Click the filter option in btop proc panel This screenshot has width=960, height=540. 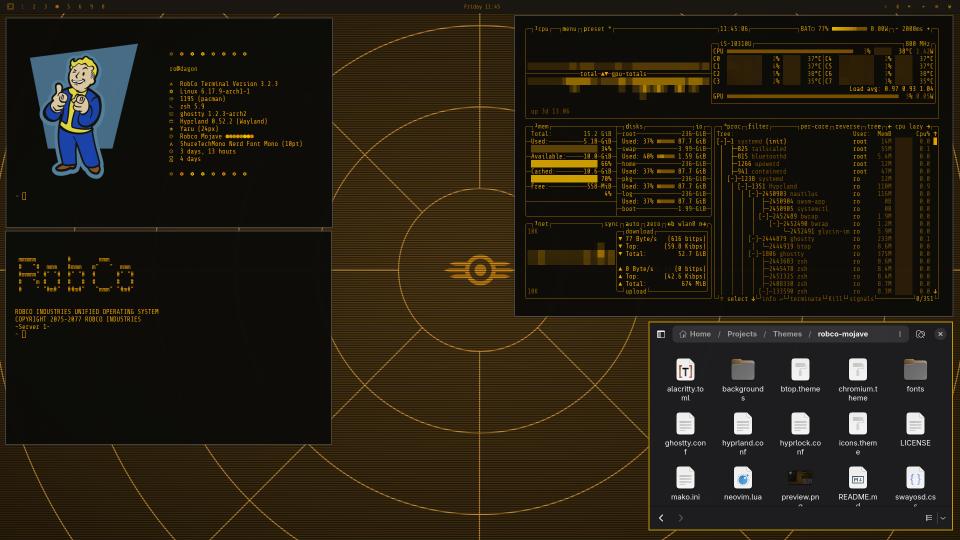point(760,127)
